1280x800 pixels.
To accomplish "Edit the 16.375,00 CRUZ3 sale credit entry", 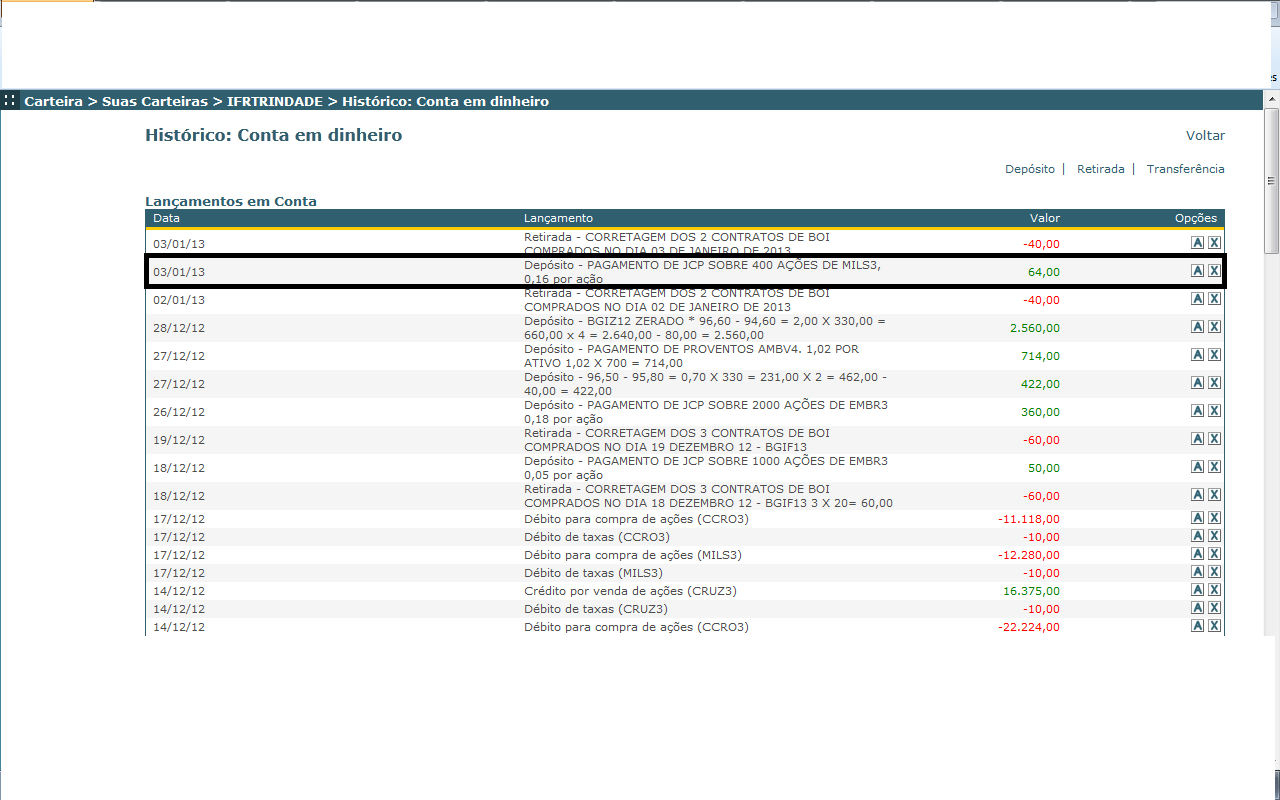I will (1197, 590).
